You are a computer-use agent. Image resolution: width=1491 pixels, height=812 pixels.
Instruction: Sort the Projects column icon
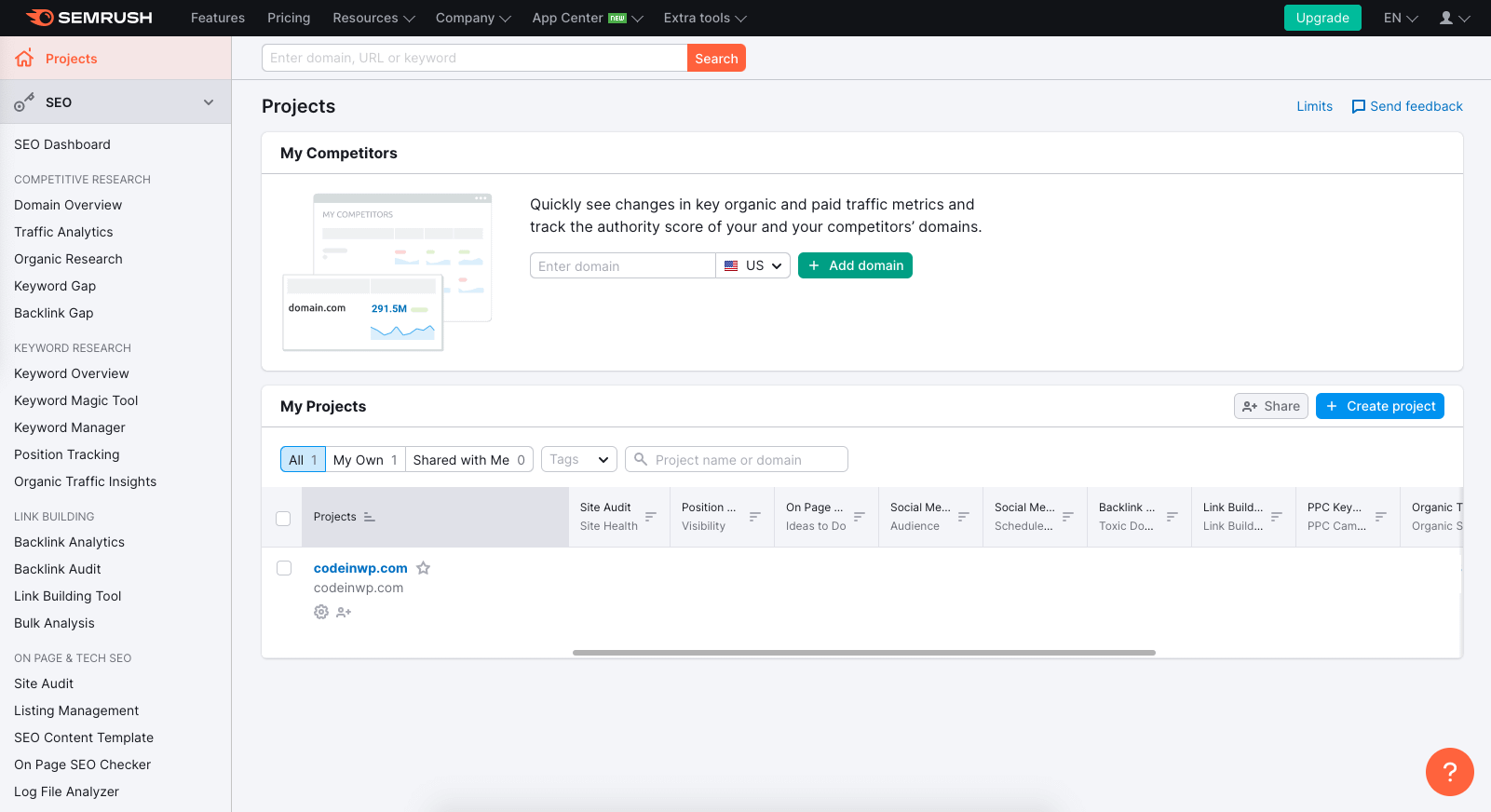370,517
